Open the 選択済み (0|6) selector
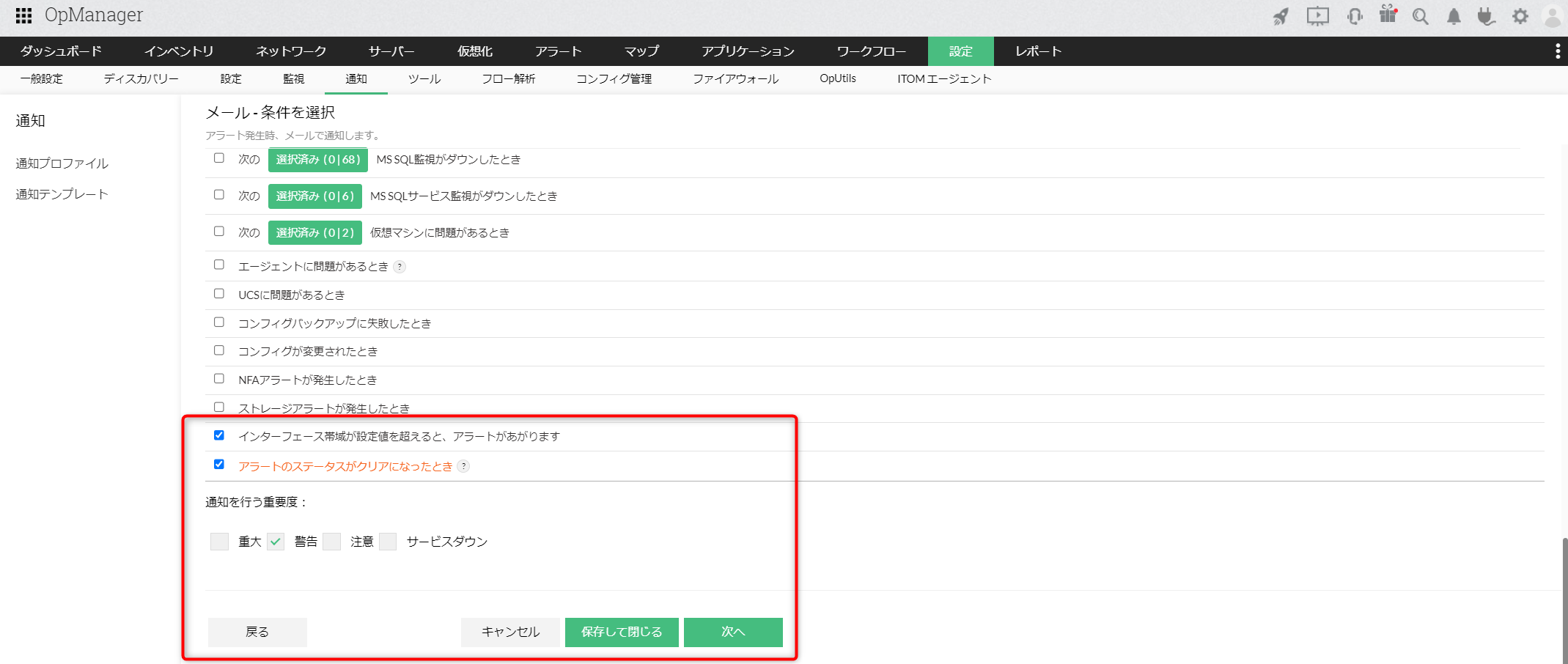Viewport: 1568px width, 664px height. pos(315,196)
